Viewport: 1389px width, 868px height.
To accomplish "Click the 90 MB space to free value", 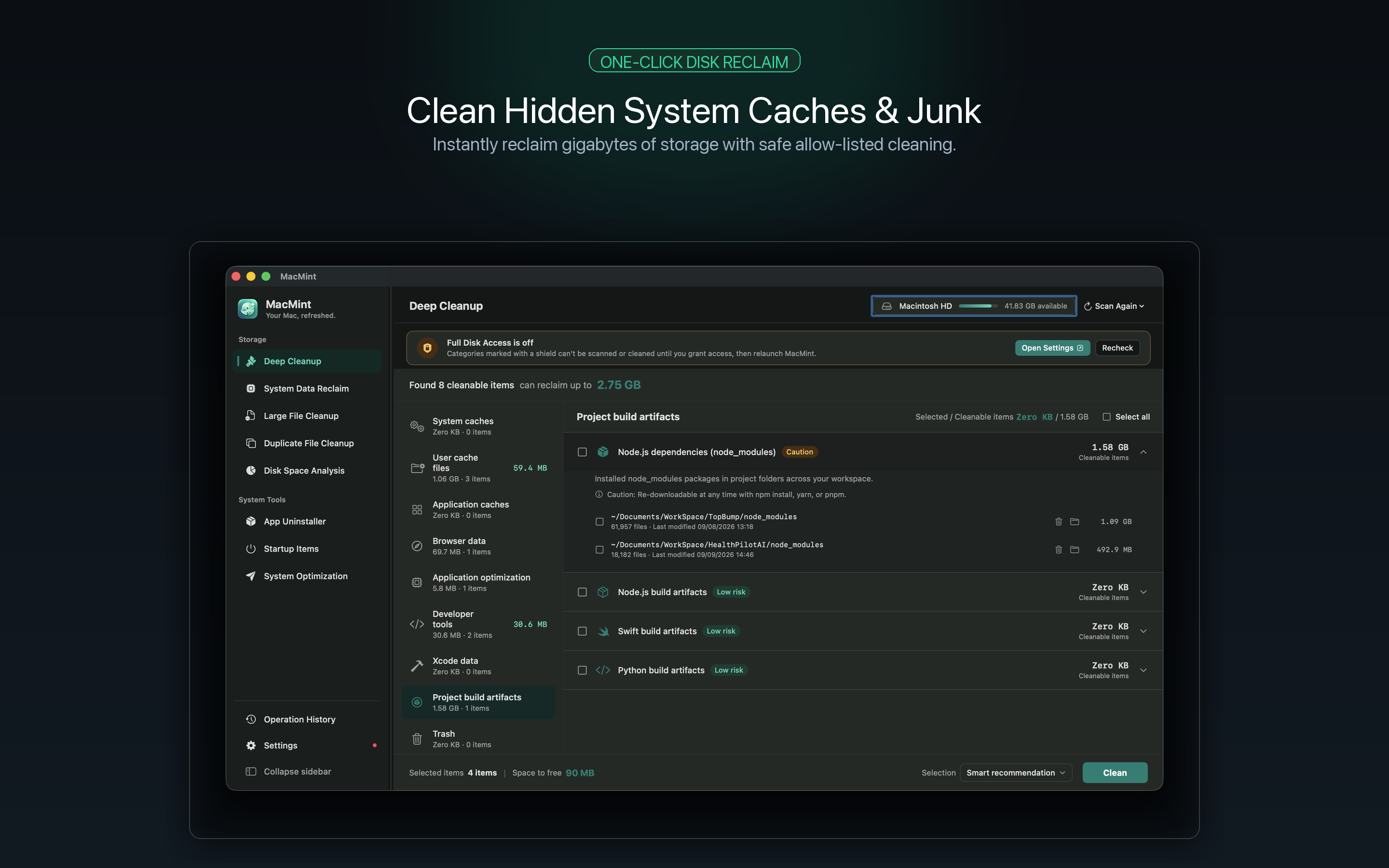I will (x=580, y=773).
